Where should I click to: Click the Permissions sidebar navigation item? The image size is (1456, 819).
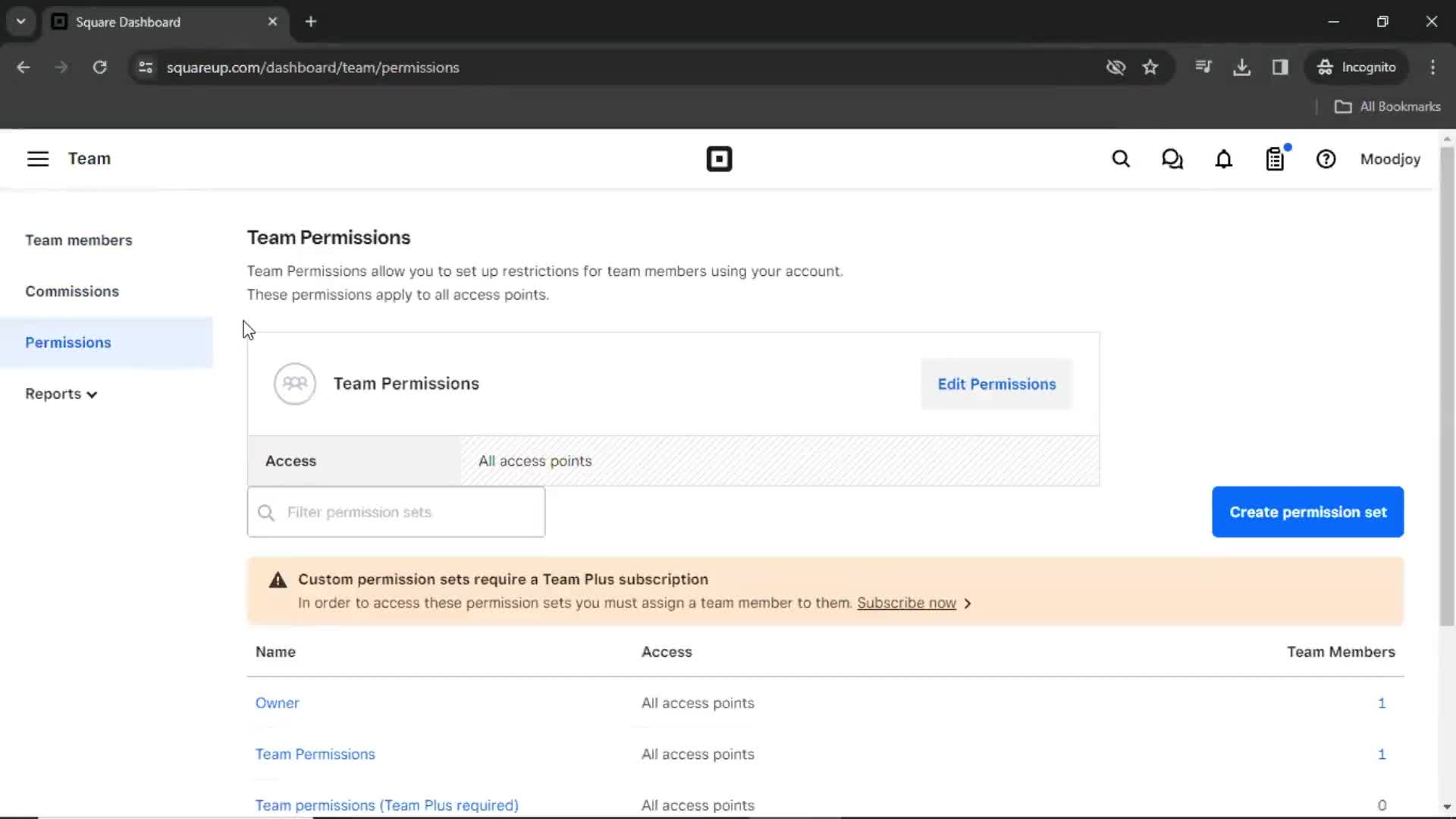68,342
